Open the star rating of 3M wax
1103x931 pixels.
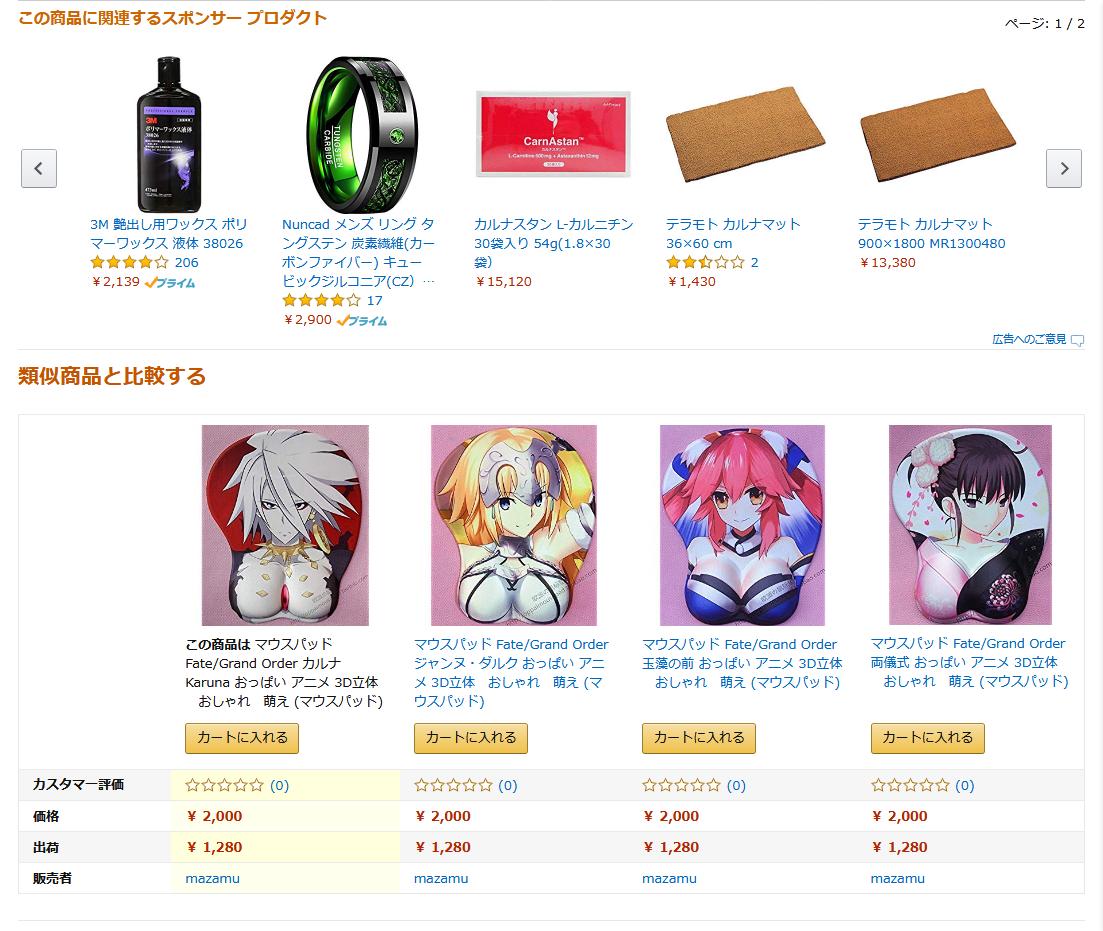click(x=129, y=262)
